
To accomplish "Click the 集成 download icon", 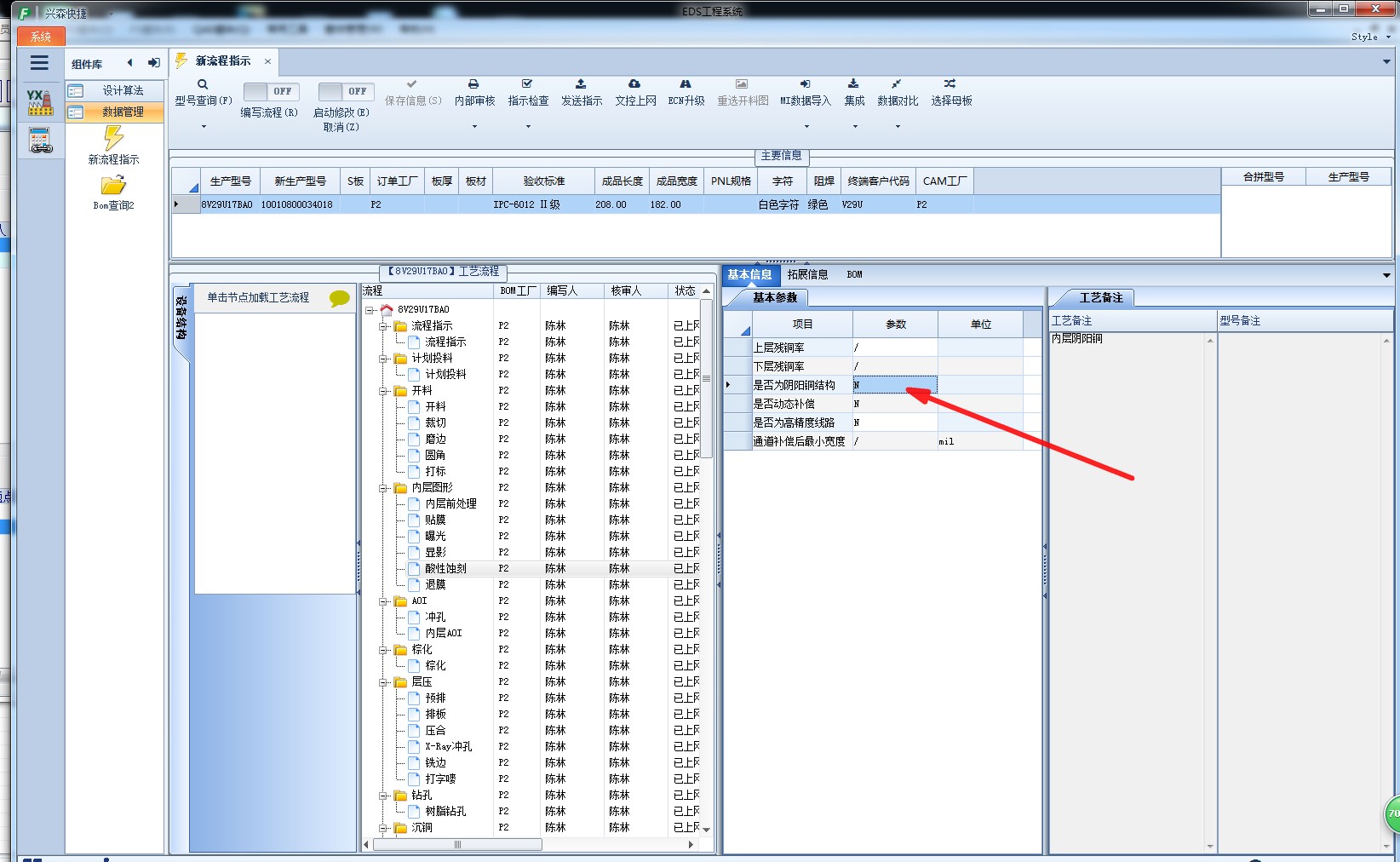I will click(x=853, y=84).
